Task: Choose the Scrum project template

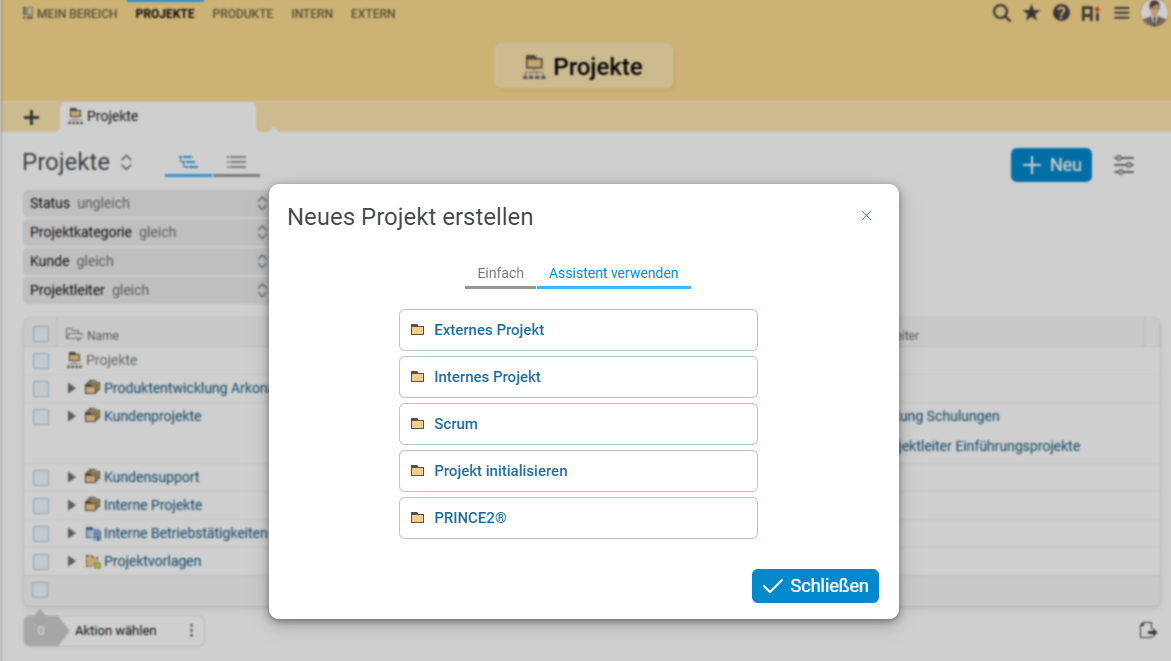Action: click(578, 424)
